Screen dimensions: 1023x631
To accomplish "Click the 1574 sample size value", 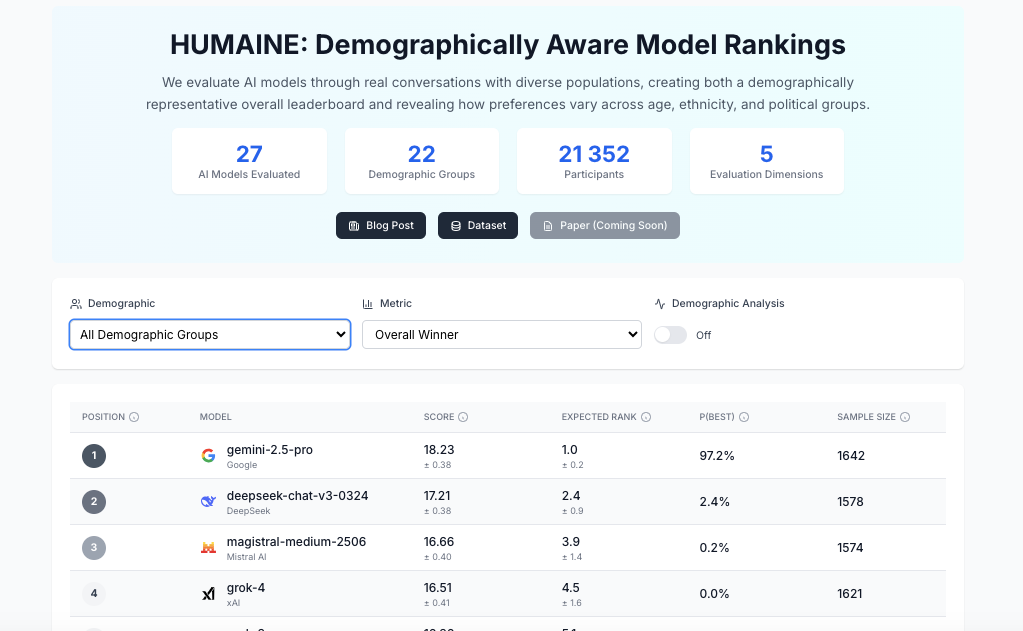I will pyautogui.click(x=850, y=547).
